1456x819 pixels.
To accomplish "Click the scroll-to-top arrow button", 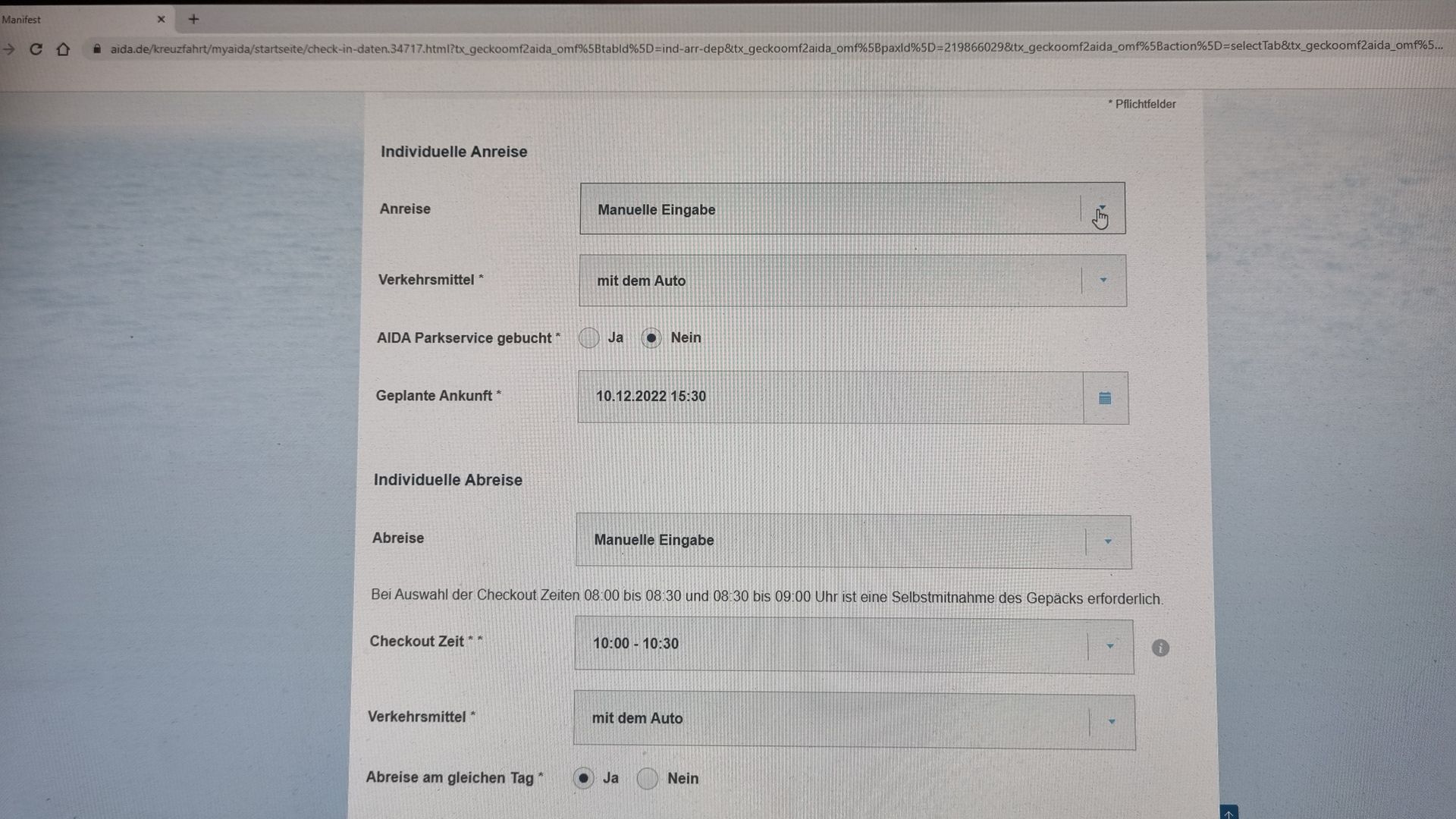I will point(1228,813).
